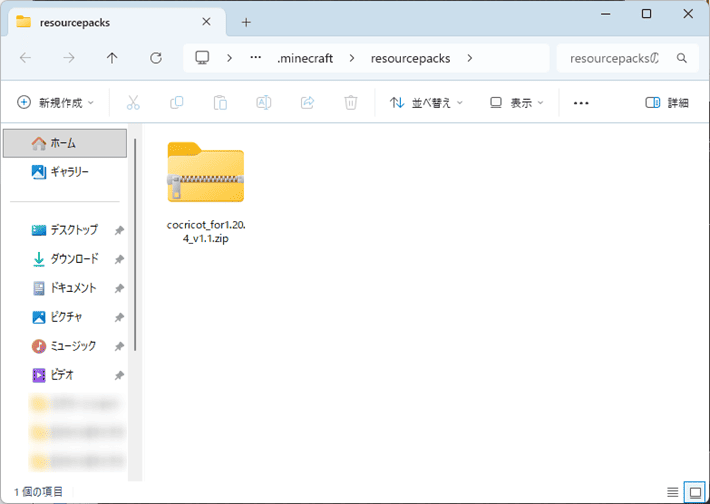Expand the chevron after resourcepacks breadcrumb
This screenshot has width=710, height=504.
coord(470,58)
